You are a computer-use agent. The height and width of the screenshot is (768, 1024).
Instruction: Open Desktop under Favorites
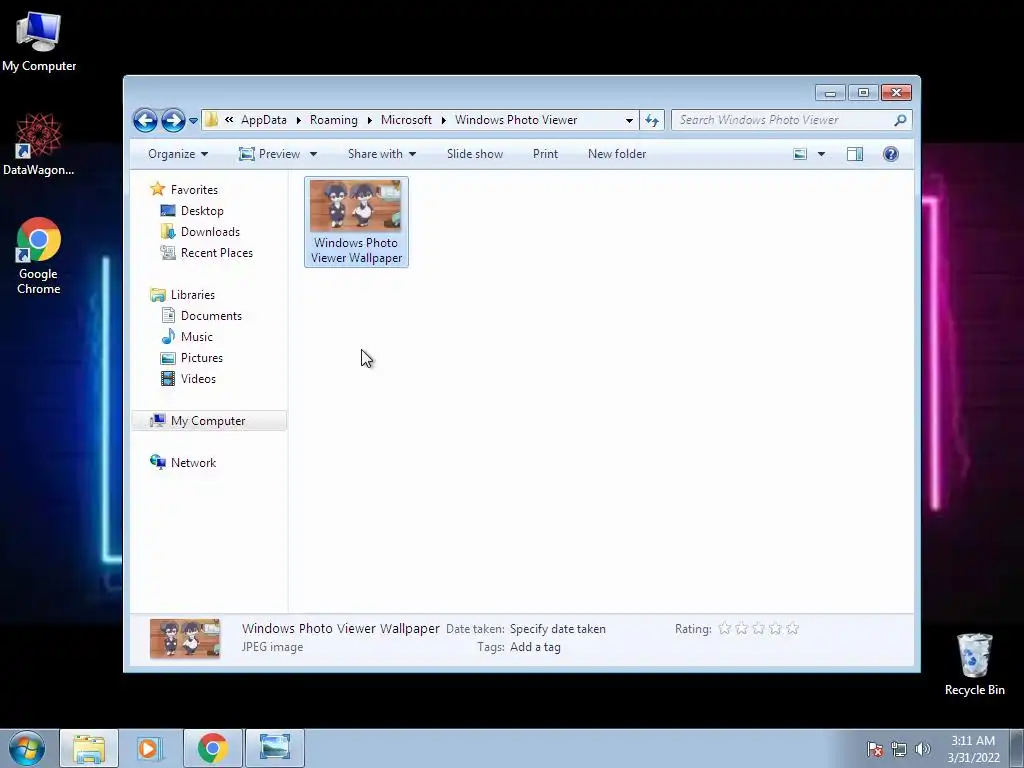[202, 211]
